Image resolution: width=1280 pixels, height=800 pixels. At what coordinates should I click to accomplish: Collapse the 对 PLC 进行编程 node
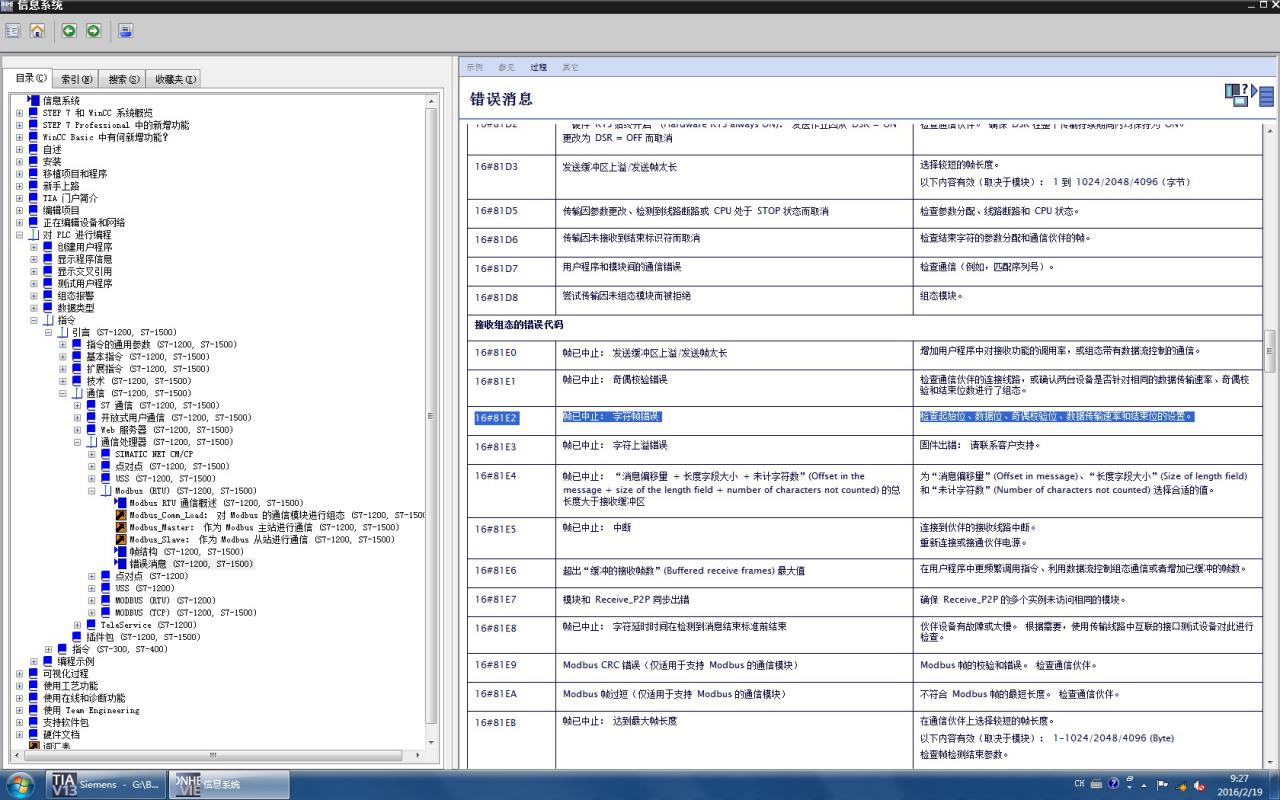point(19,235)
